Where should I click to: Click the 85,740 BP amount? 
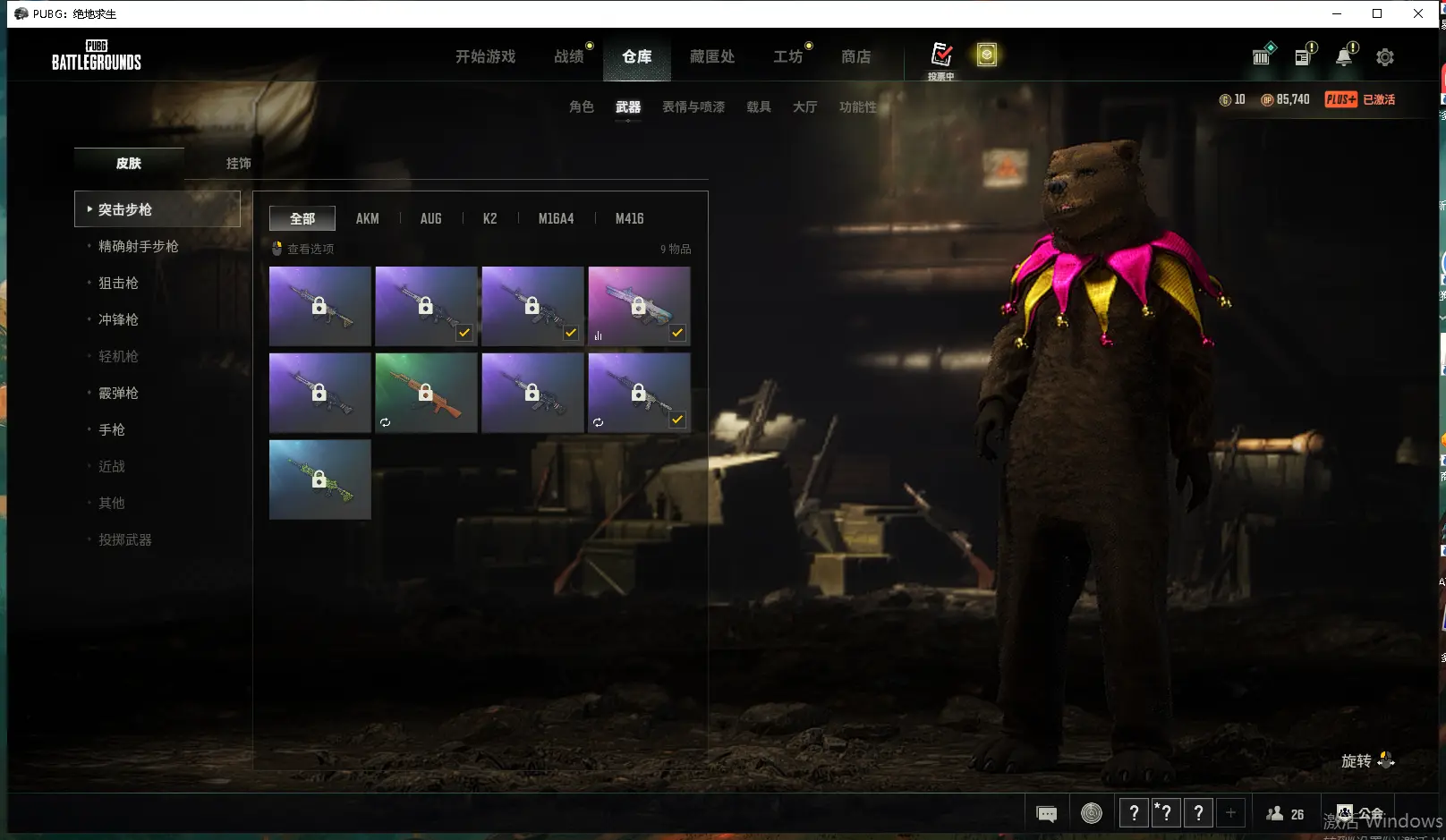point(1293,99)
